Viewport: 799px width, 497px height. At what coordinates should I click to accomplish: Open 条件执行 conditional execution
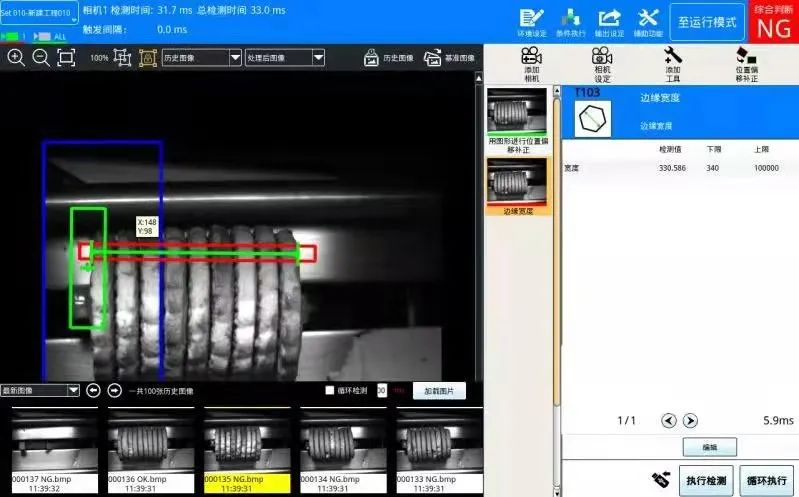tap(570, 23)
